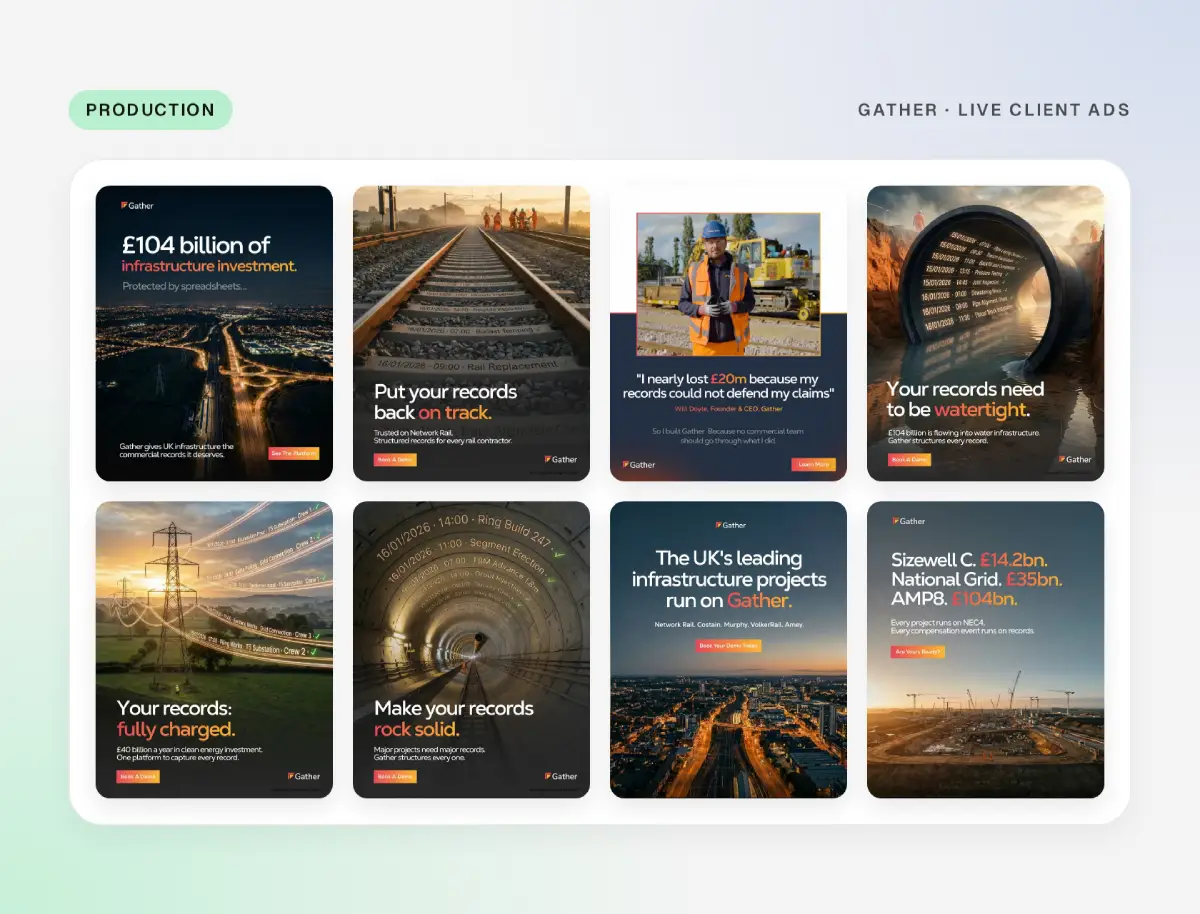Click 'National Grid. £35bn.' line
The width and height of the screenshot is (1200, 914).
tap(976, 579)
